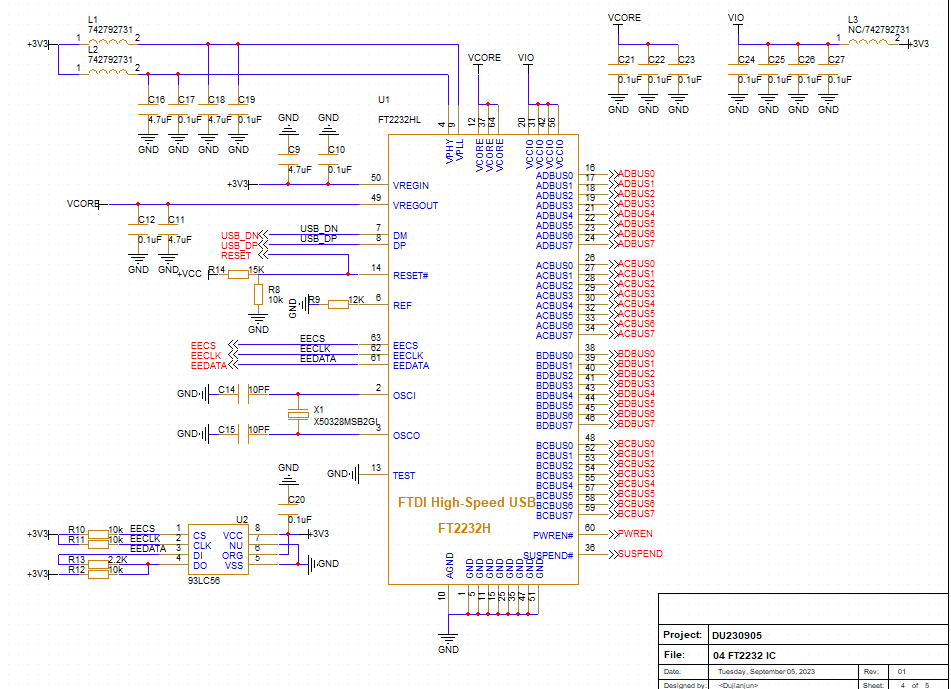Click the "U1" designator
This screenshot has height=689, width=951.
384,99
